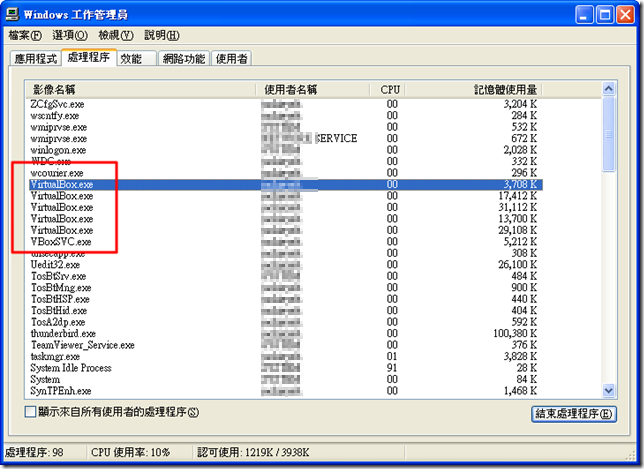This screenshot has height=469, width=644.
Task: Click the 認可使用: 1219K / 3938K status
Action: [253, 453]
